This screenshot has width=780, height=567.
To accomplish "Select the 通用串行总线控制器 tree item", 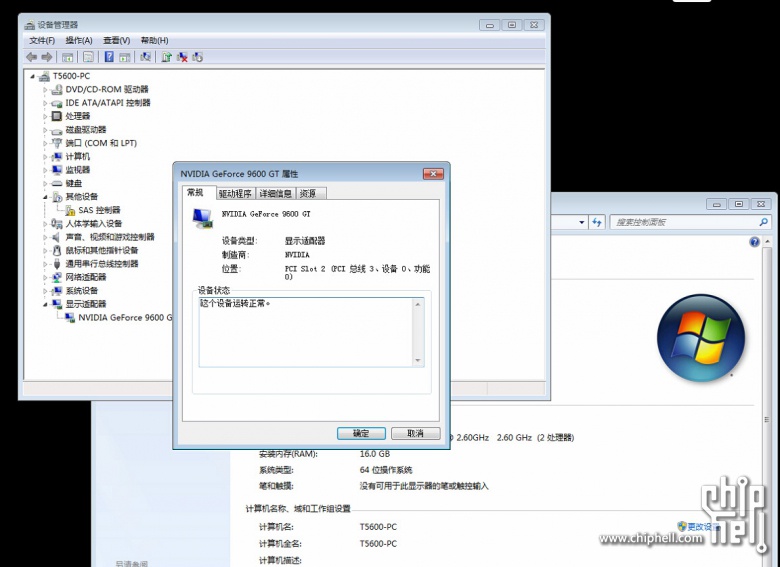I will [x=102, y=264].
